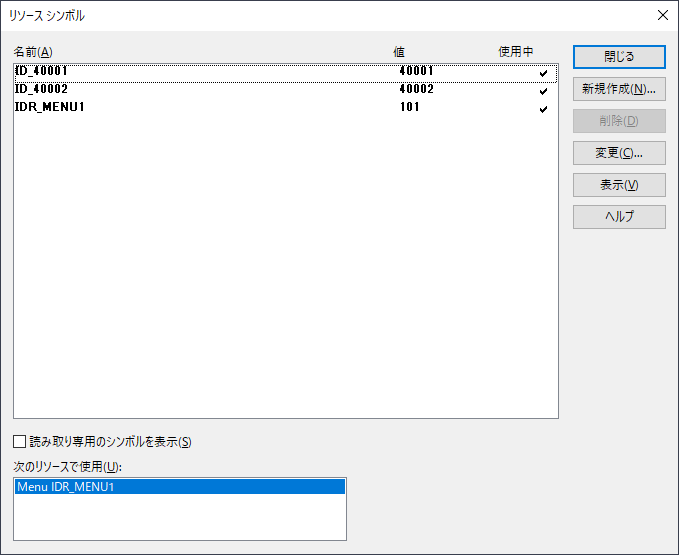Click the 表示(V) button
Image resolution: width=679 pixels, height=555 pixels.
tap(618, 185)
